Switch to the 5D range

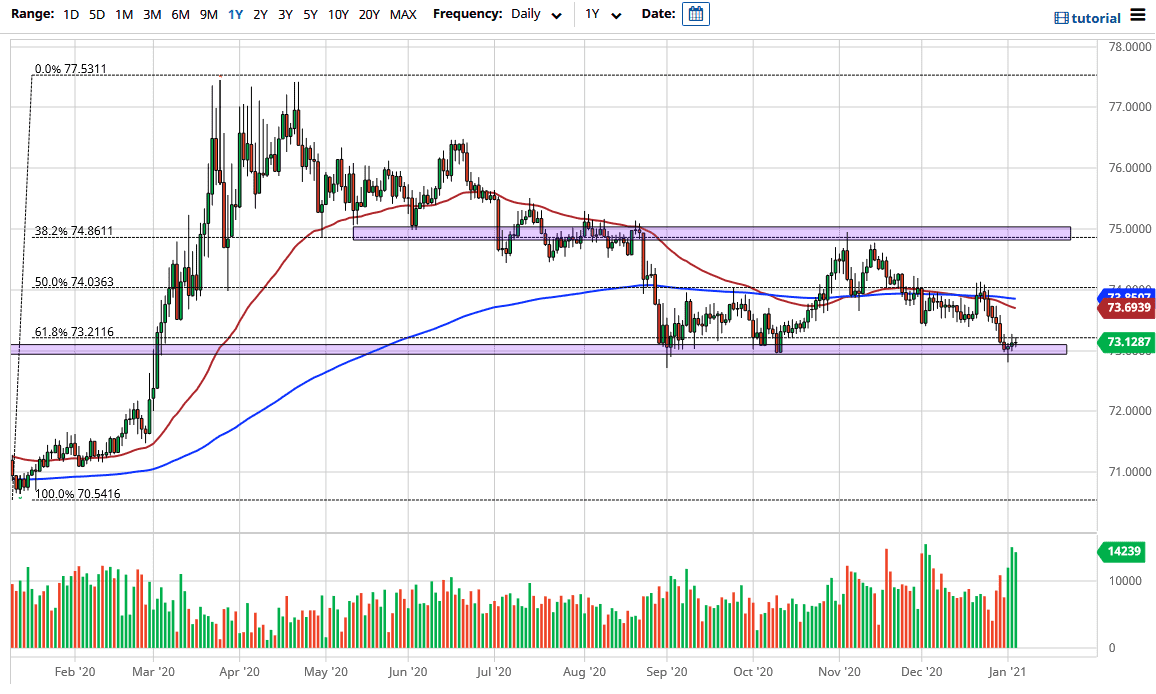click(x=96, y=15)
